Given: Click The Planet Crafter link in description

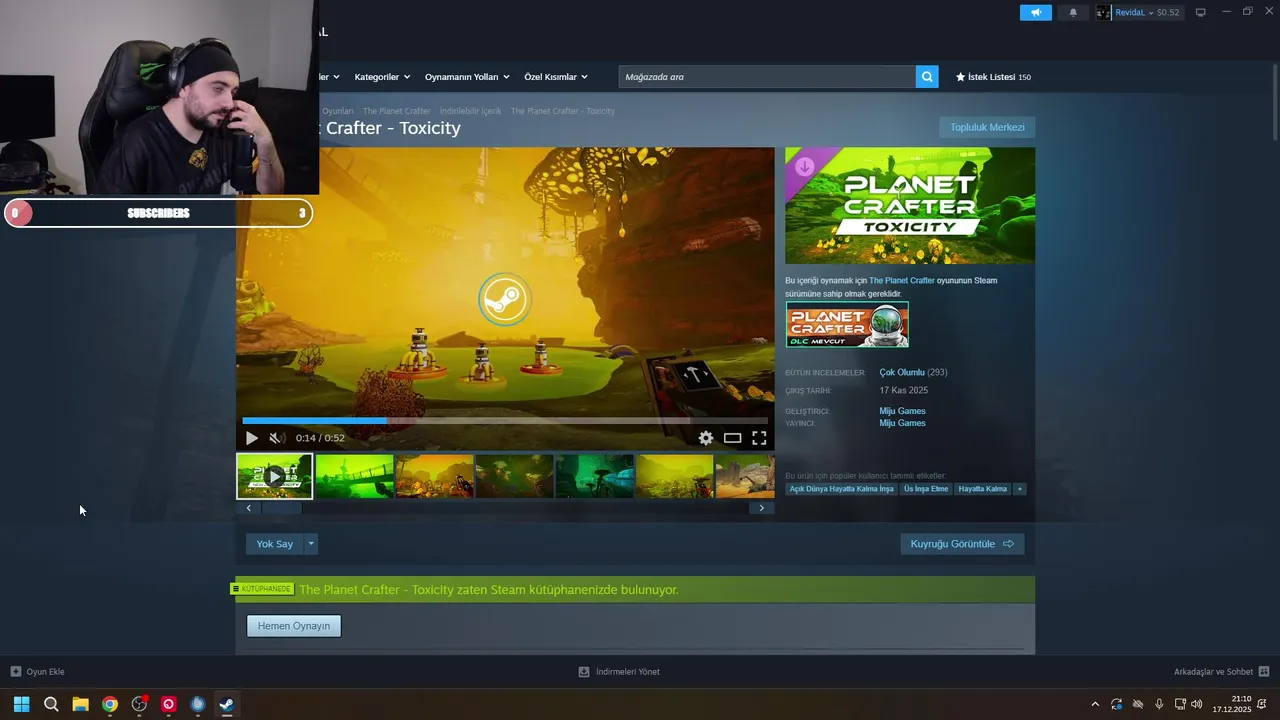Looking at the screenshot, I should coord(902,281).
